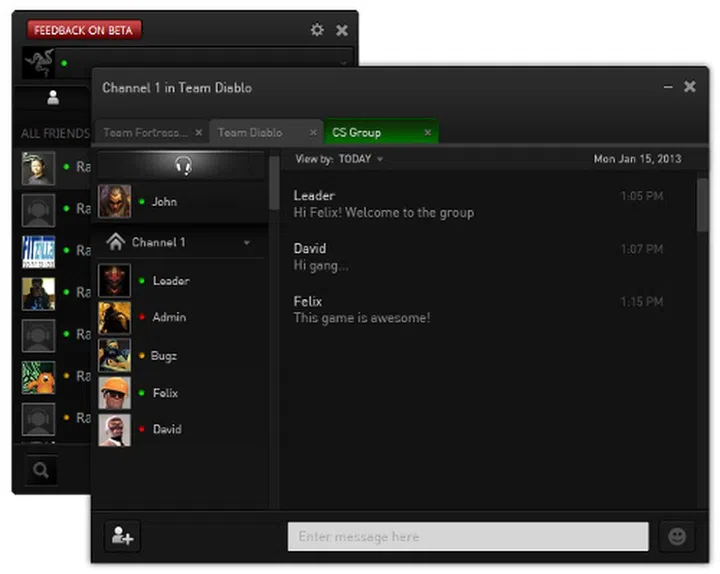Select Leader in the channel member list
Viewport: 720px width, 574px height.
[170, 281]
